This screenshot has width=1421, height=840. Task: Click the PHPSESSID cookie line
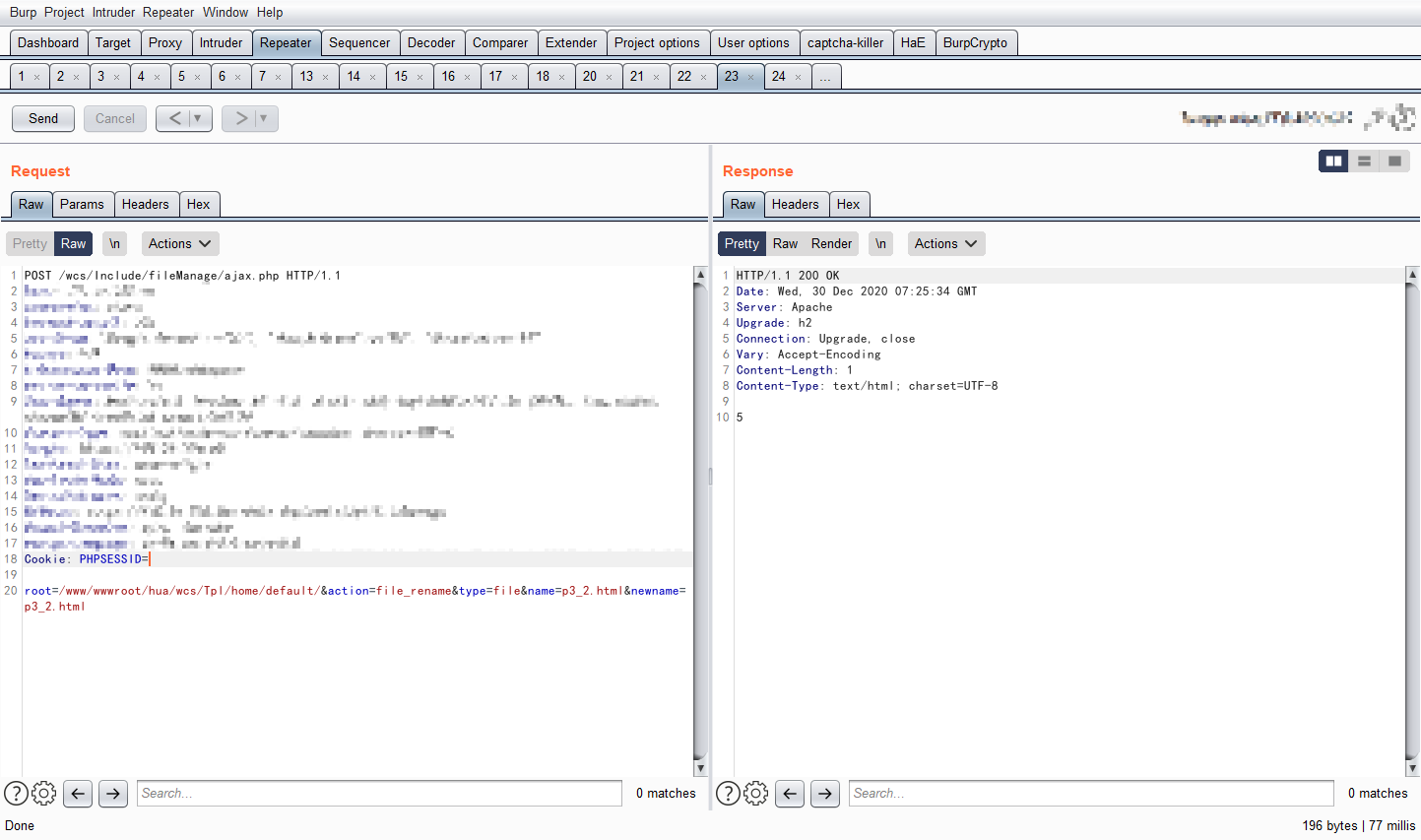pyautogui.click(x=358, y=559)
